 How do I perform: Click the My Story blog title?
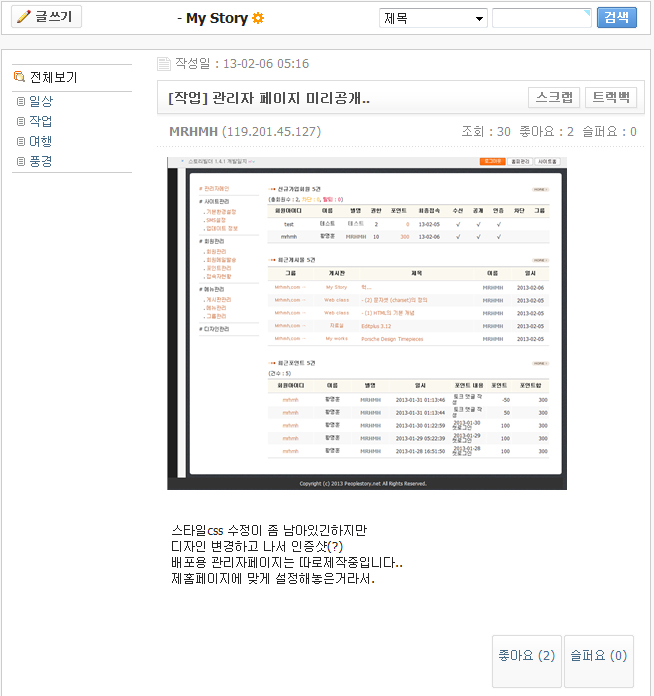pyautogui.click(x=217, y=18)
